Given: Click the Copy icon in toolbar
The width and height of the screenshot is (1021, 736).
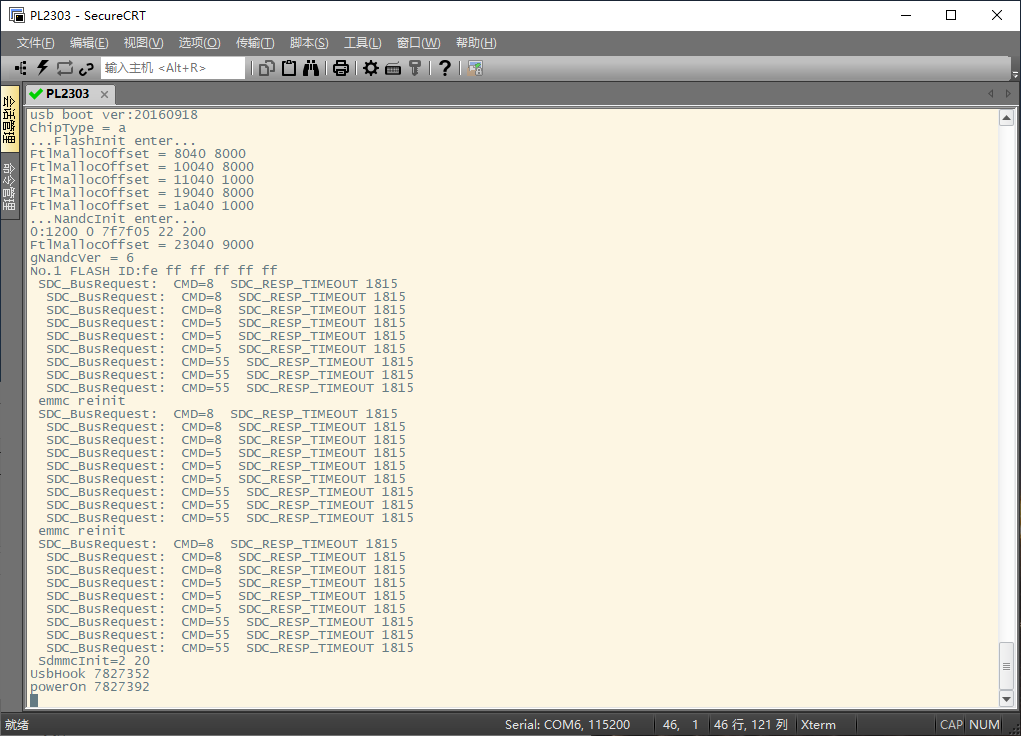Looking at the screenshot, I should click(x=267, y=68).
